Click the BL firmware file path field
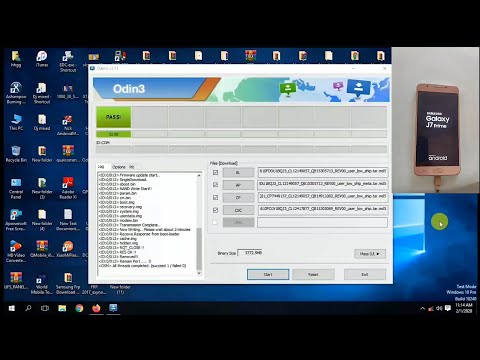Image resolution: width=480 pixels, height=360 pixels. tap(323, 172)
